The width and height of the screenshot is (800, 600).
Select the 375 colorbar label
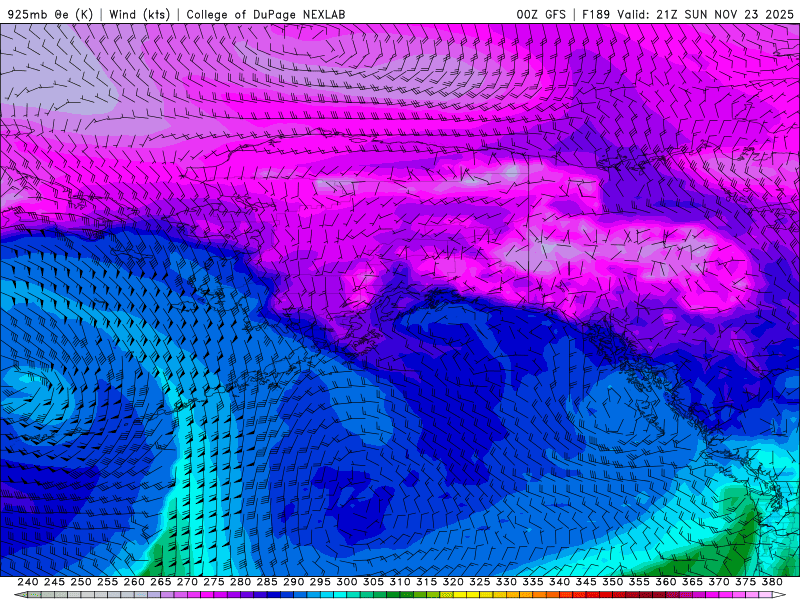(745, 582)
